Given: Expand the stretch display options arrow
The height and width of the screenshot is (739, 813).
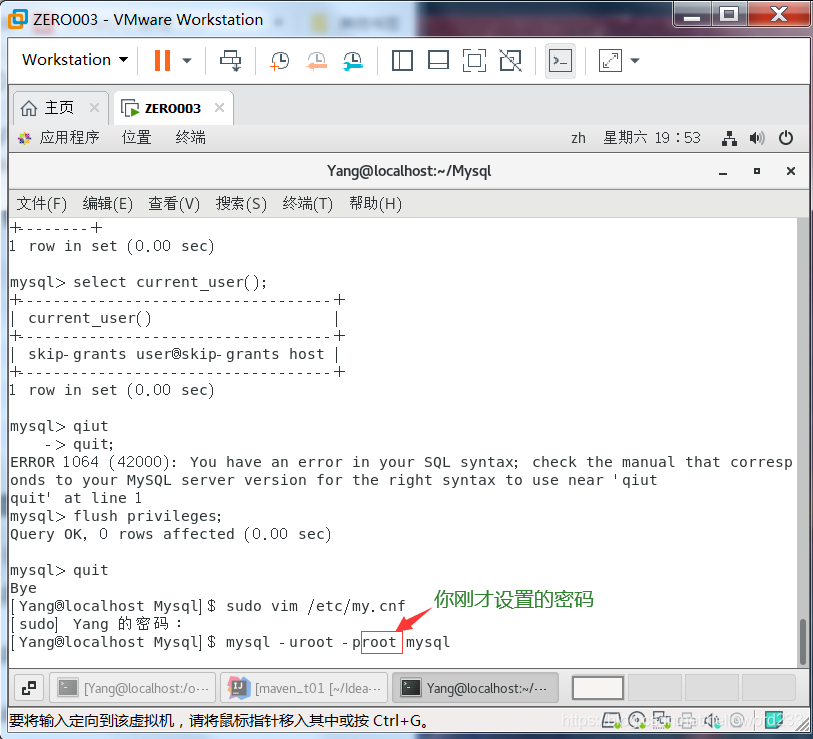Looking at the screenshot, I should [635, 61].
